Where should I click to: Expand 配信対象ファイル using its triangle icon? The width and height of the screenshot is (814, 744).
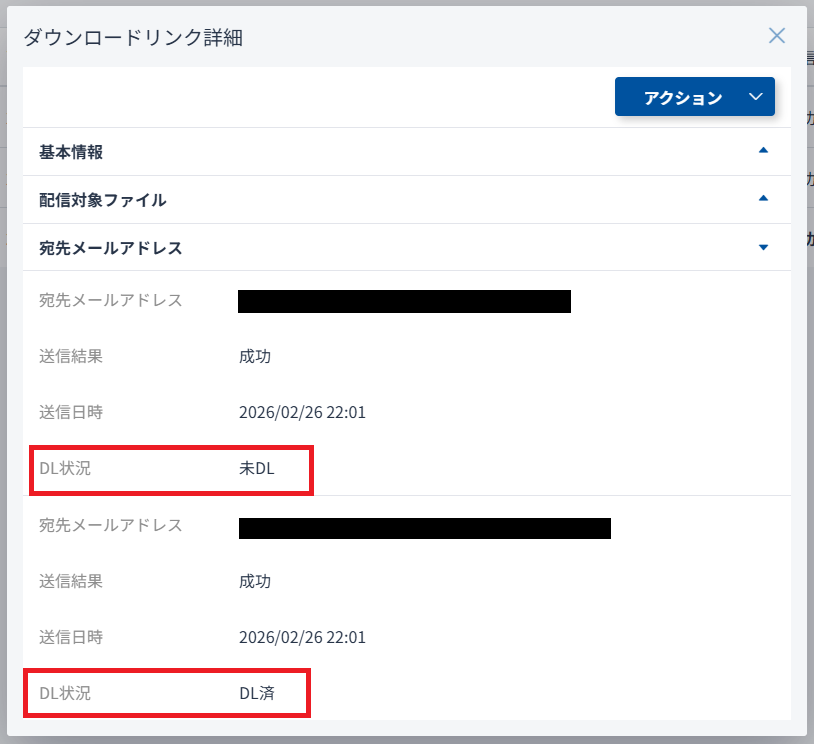tap(763, 199)
